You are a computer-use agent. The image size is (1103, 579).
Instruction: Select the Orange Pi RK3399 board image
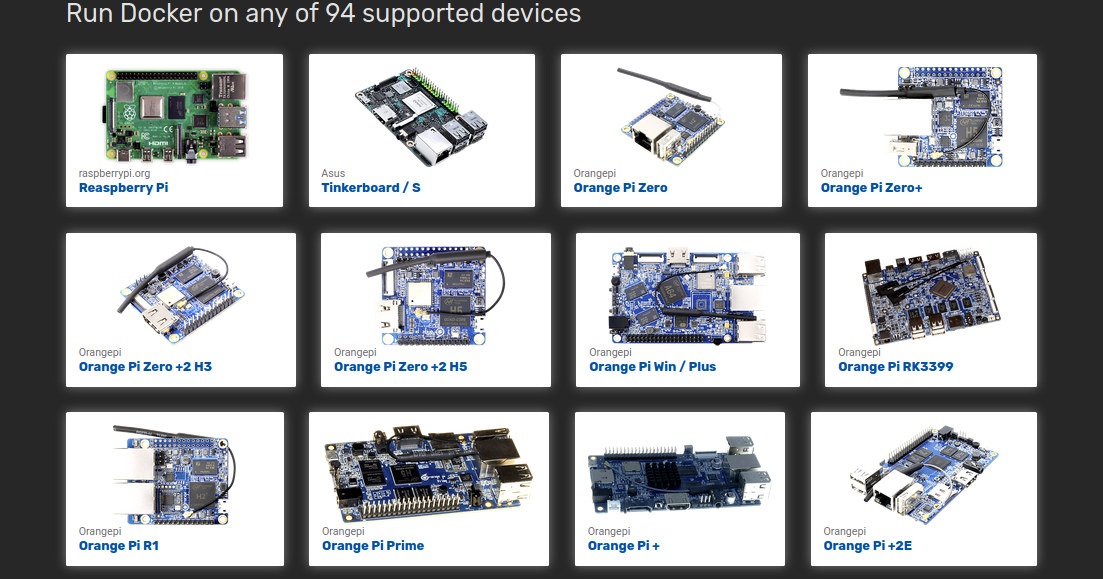tap(931, 295)
